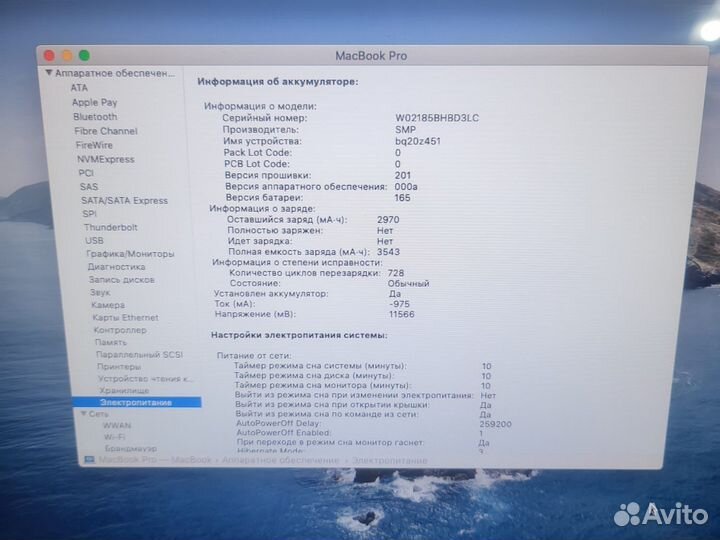Click the MacBook Pro window title
Screen dimensions: 720x540
371,56
